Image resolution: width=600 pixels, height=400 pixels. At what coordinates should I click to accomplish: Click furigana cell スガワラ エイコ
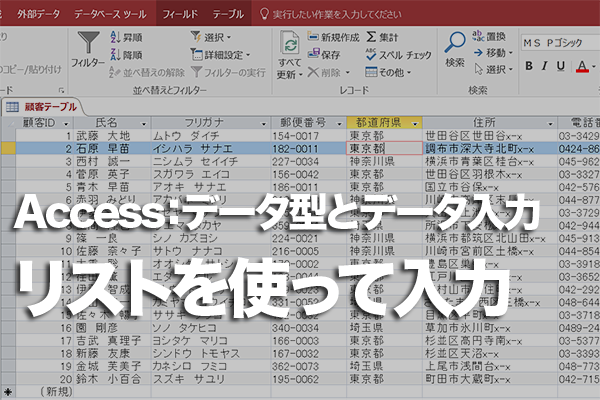coord(211,174)
